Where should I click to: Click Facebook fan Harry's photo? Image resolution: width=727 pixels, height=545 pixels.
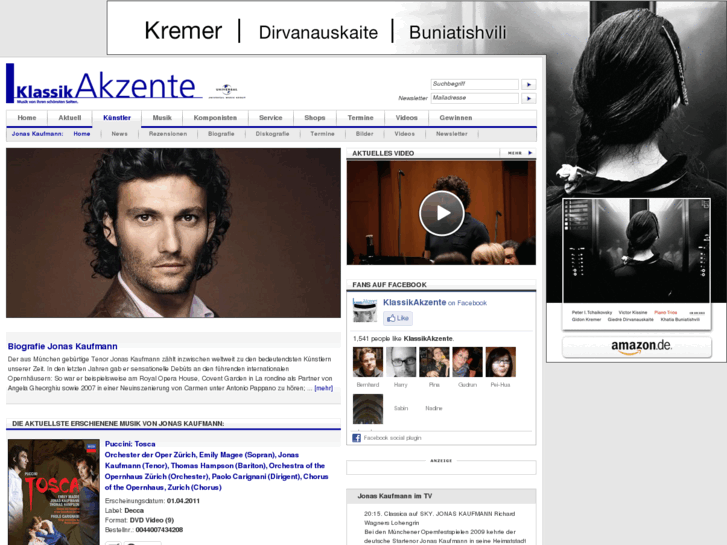[401, 362]
